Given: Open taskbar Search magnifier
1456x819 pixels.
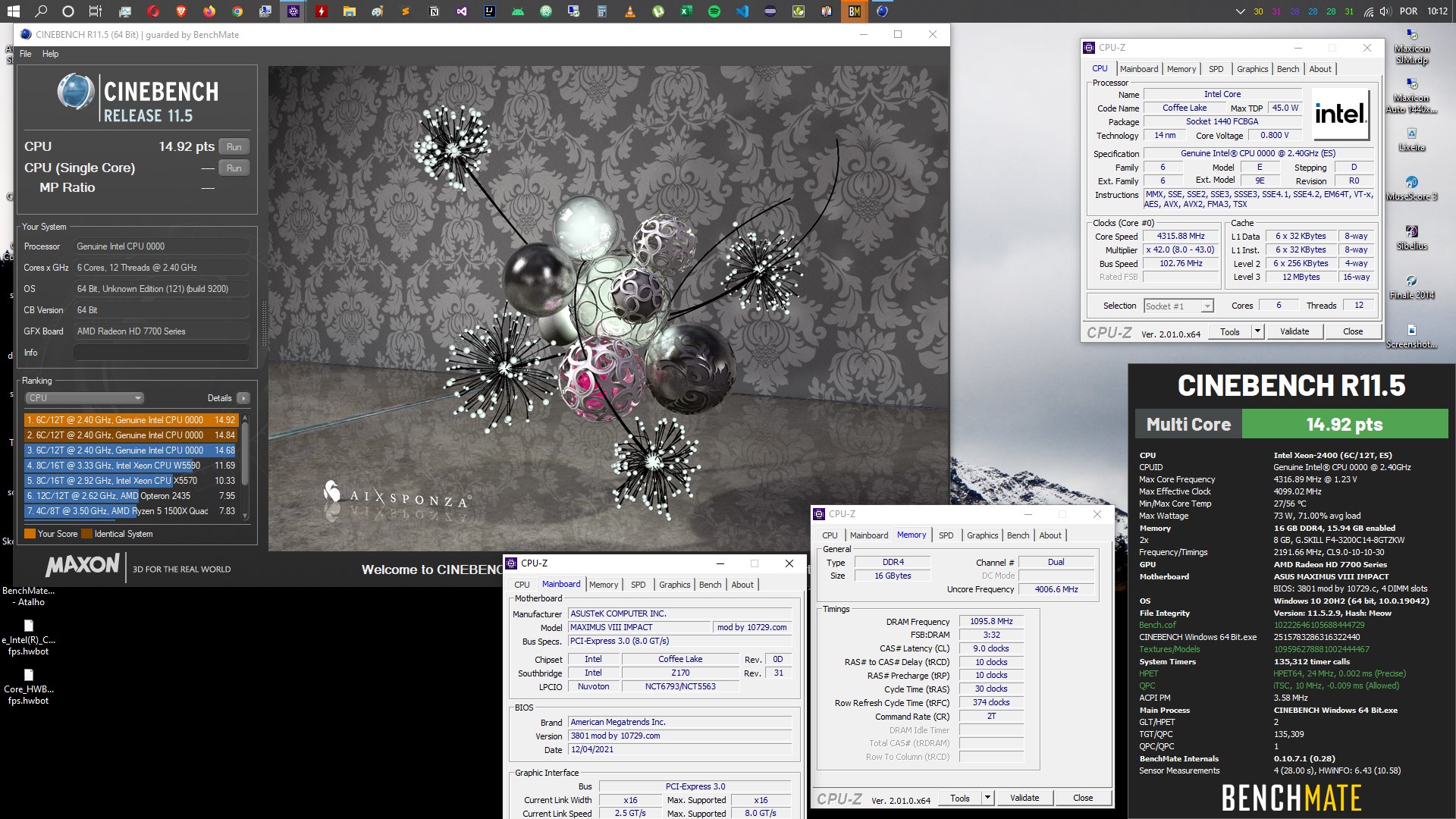Looking at the screenshot, I should 41,11.
